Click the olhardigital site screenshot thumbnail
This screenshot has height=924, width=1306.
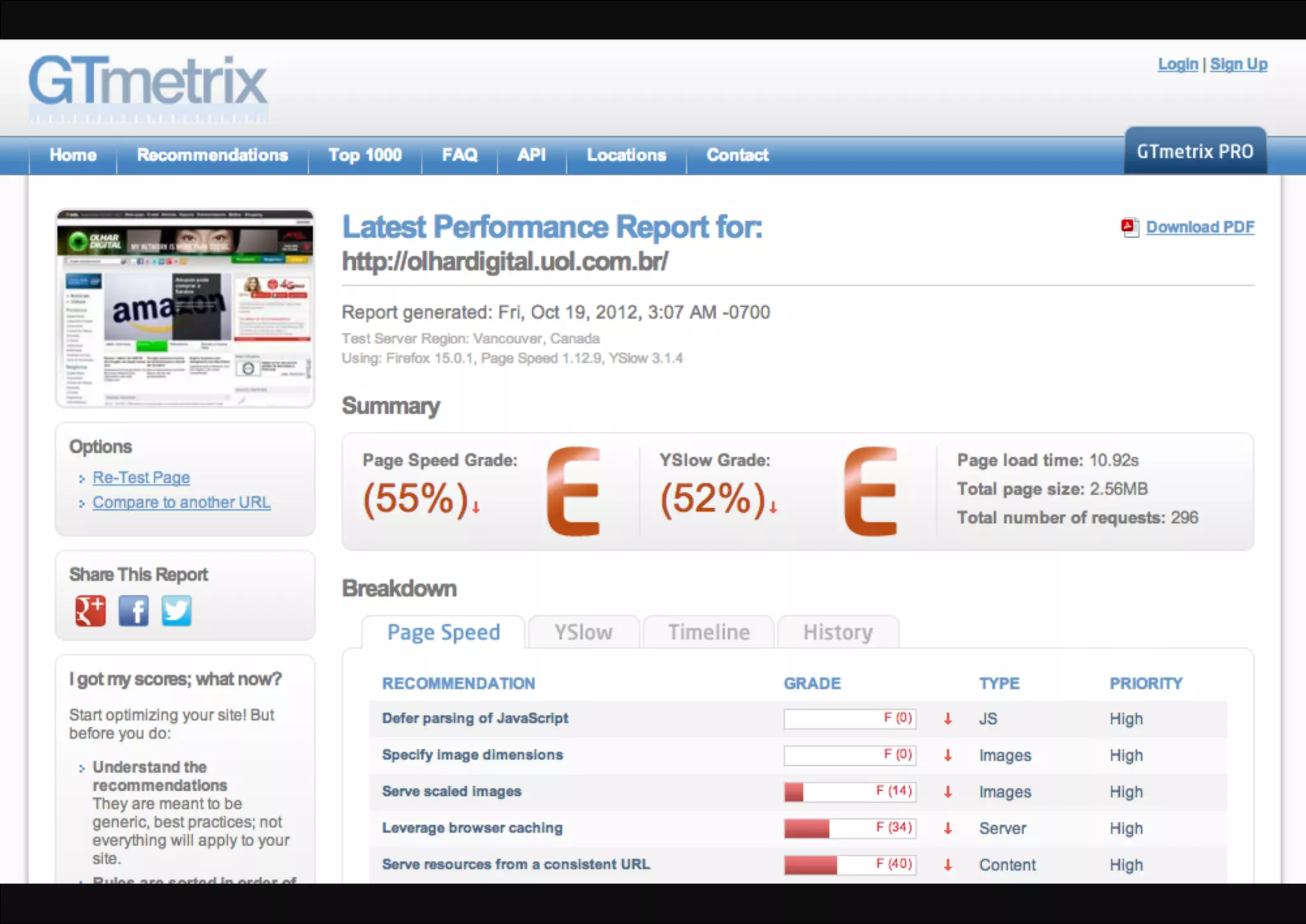185,309
